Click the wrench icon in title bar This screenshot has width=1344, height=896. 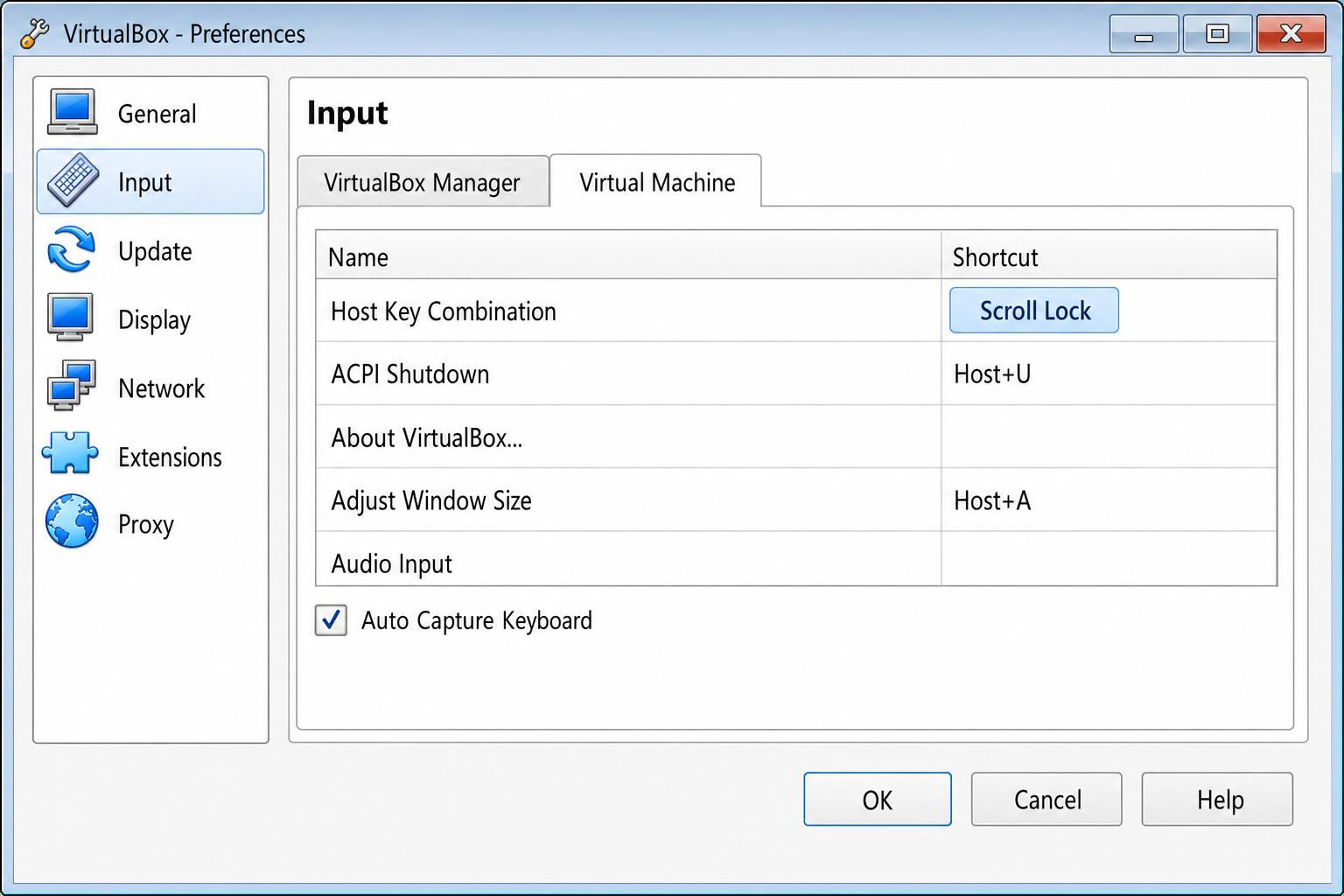(34, 34)
